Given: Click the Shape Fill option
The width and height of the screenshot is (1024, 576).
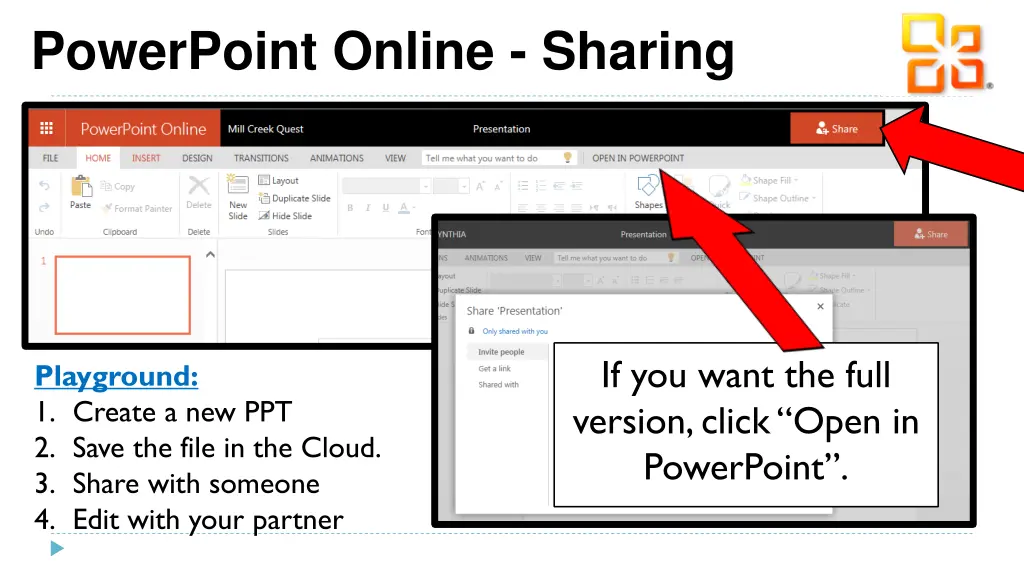Looking at the screenshot, I should point(769,180).
